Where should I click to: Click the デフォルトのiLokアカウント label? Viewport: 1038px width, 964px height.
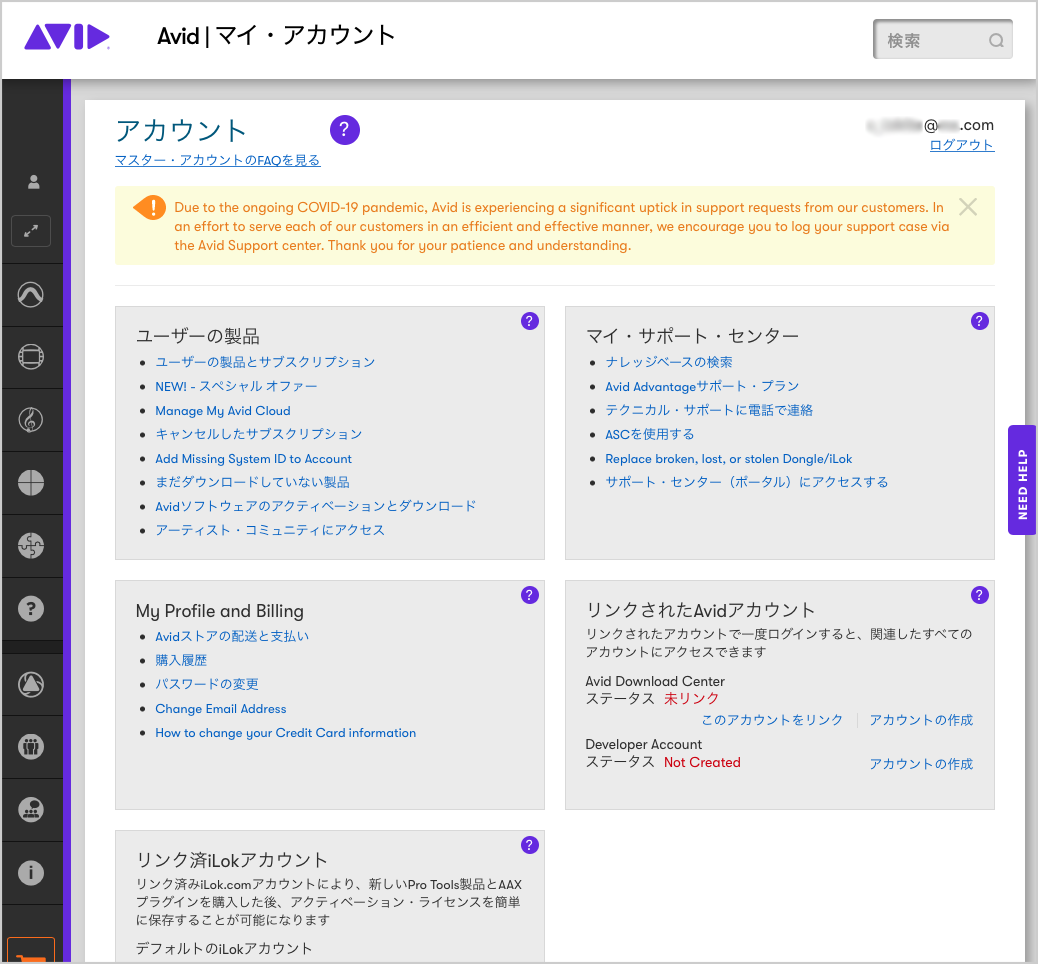[x=224, y=948]
